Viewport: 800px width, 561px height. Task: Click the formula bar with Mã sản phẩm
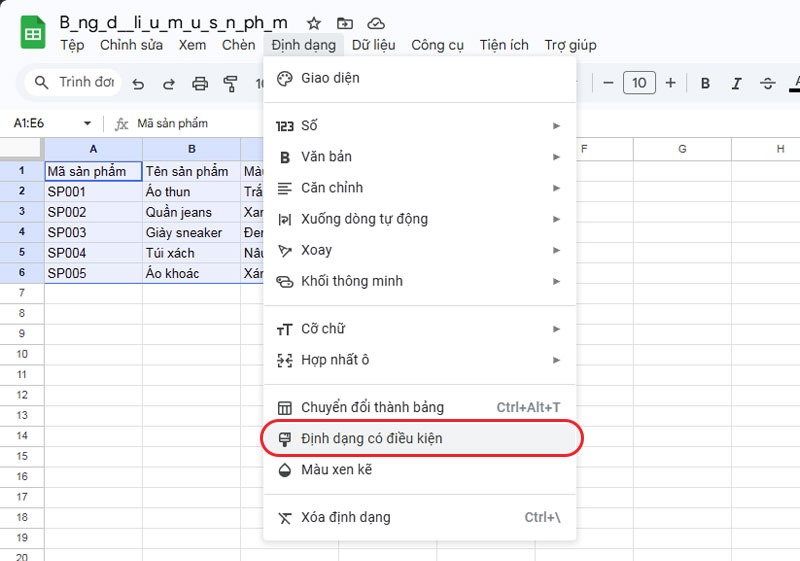pos(172,123)
